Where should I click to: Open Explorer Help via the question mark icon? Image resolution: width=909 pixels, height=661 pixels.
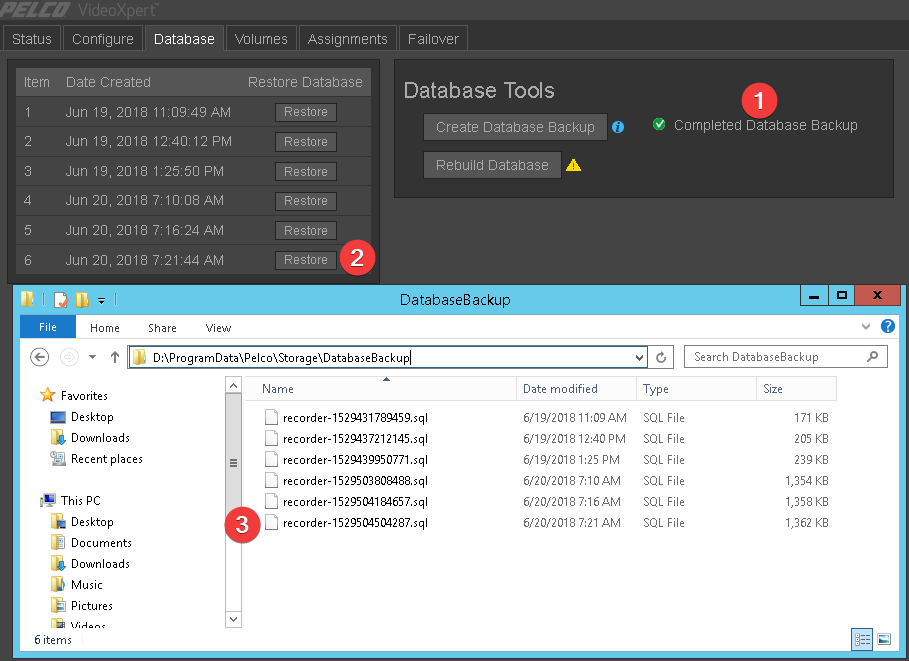(x=887, y=327)
